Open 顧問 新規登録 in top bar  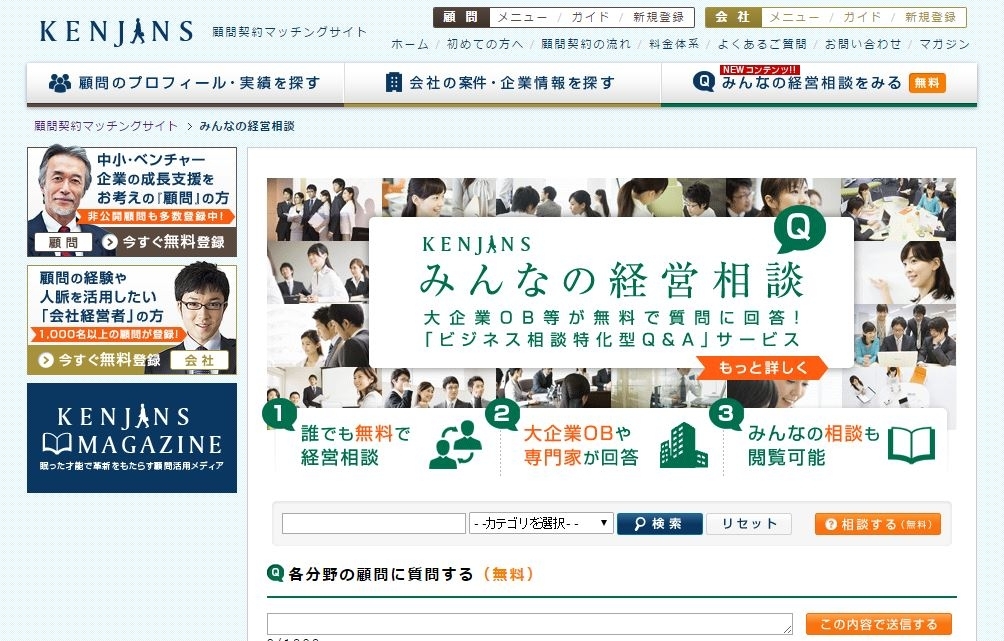[659, 17]
